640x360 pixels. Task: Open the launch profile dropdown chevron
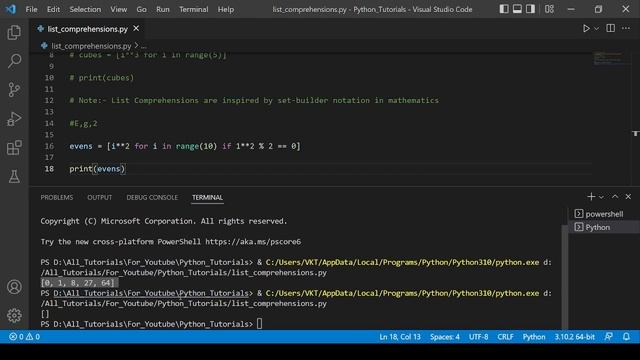coord(601,198)
